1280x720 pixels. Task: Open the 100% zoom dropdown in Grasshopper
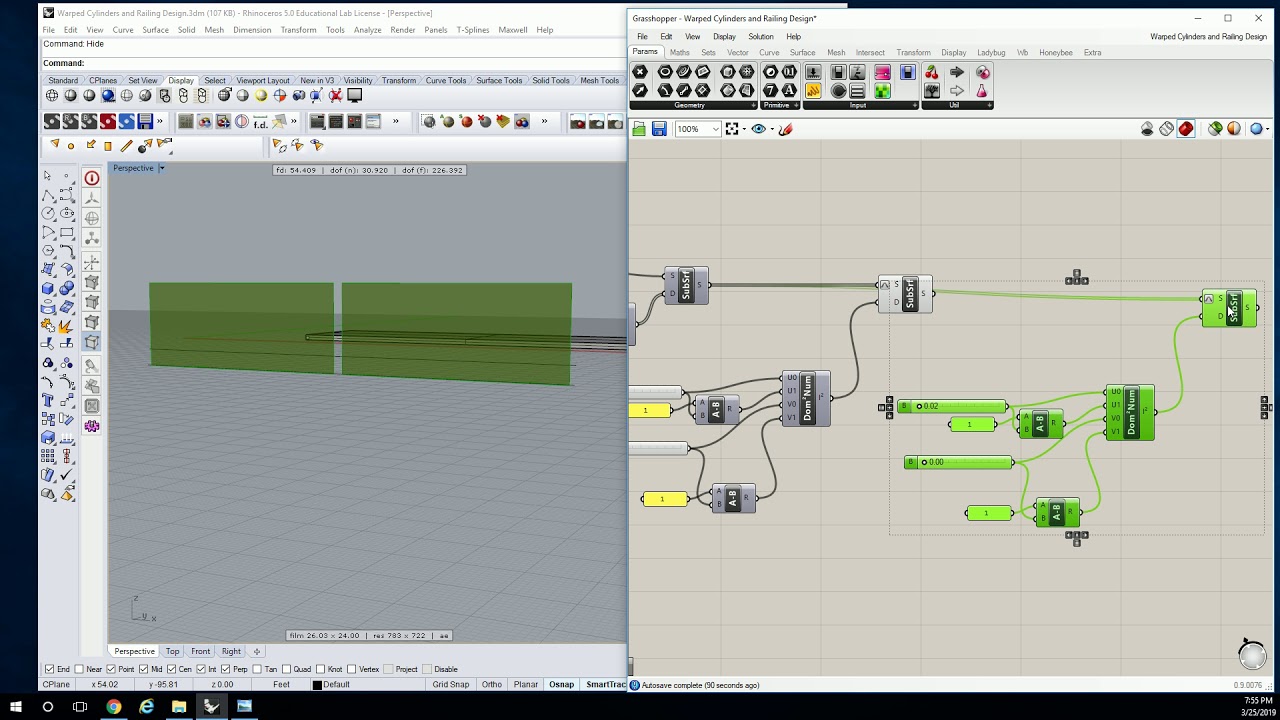coord(715,129)
